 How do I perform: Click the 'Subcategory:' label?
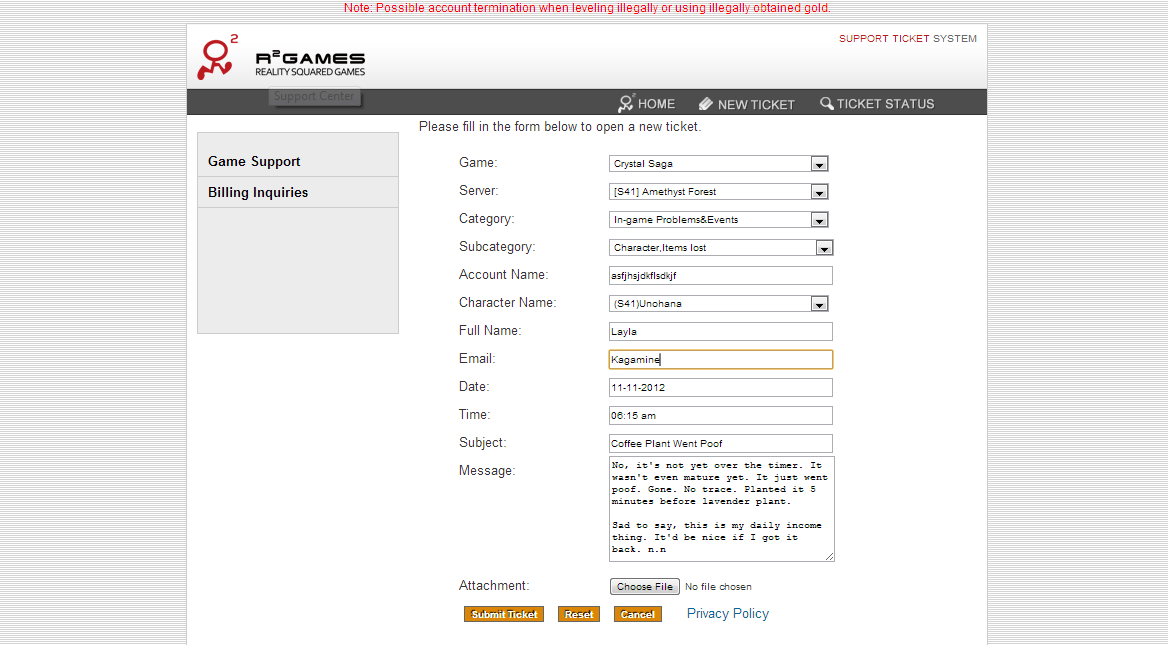tap(498, 247)
